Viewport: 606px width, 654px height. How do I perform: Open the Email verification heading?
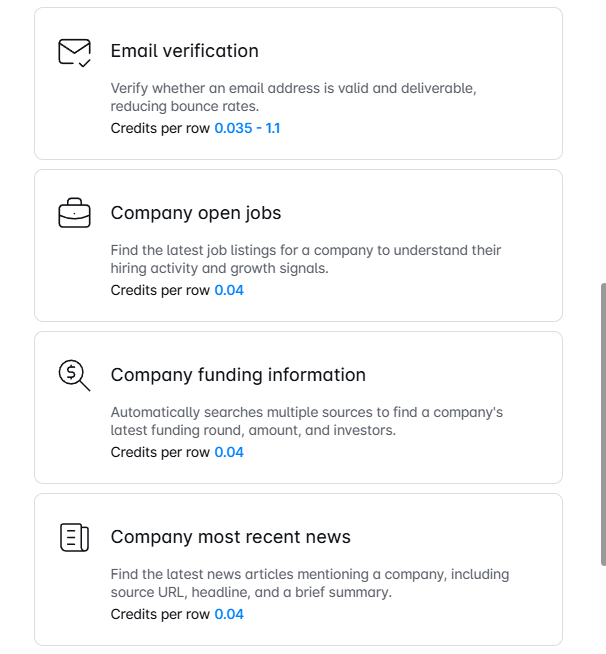[x=184, y=51]
